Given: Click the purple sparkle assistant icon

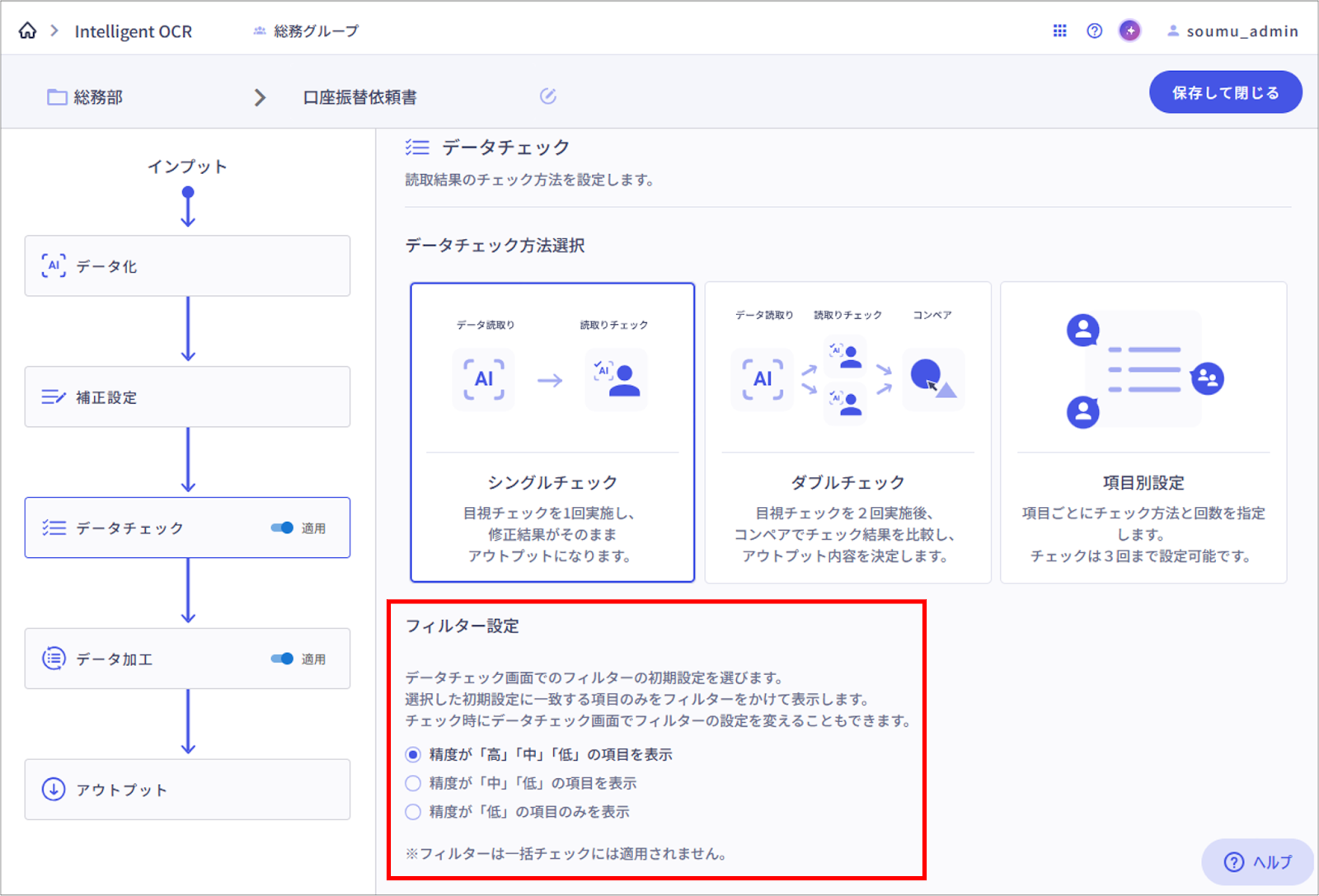Looking at the screenshot, I should point(1129,30).
